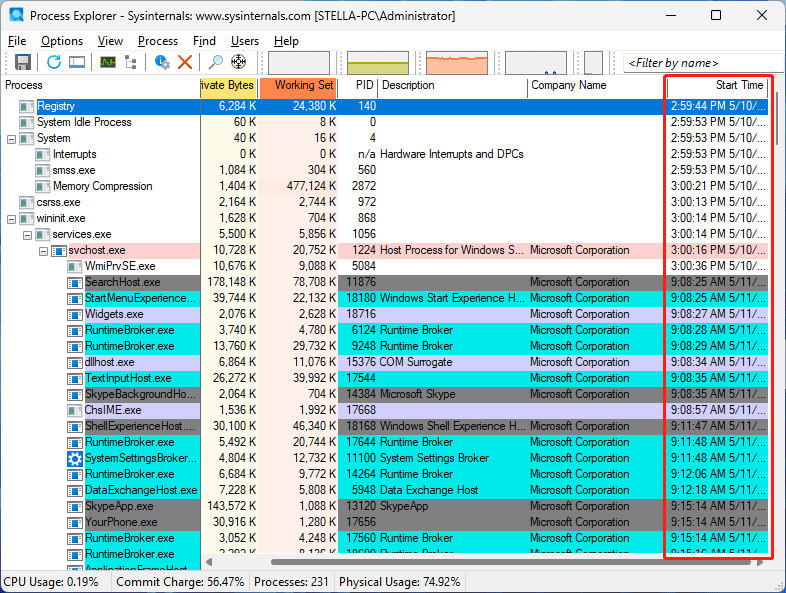This screenshot has width=786, height=593.
Task: Click the ChsIME.exe process icon
Action: coord(75,411)
